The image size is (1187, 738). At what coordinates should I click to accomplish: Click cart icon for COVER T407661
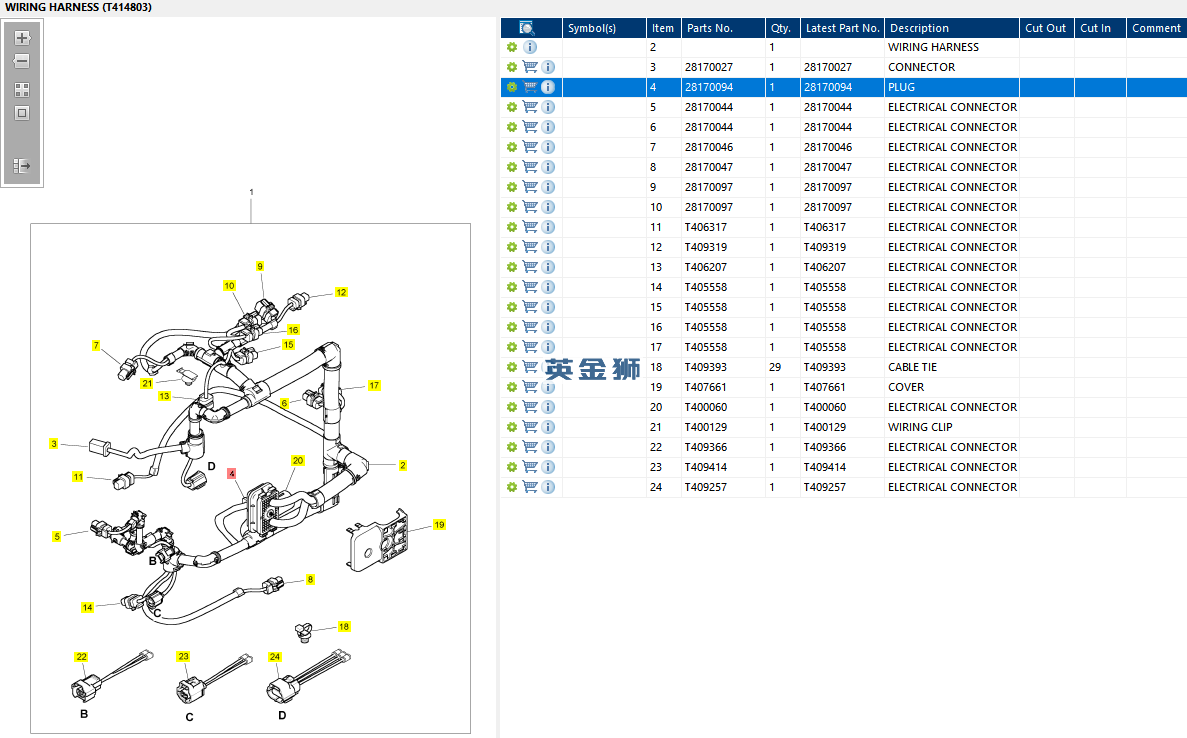(530, 387)
